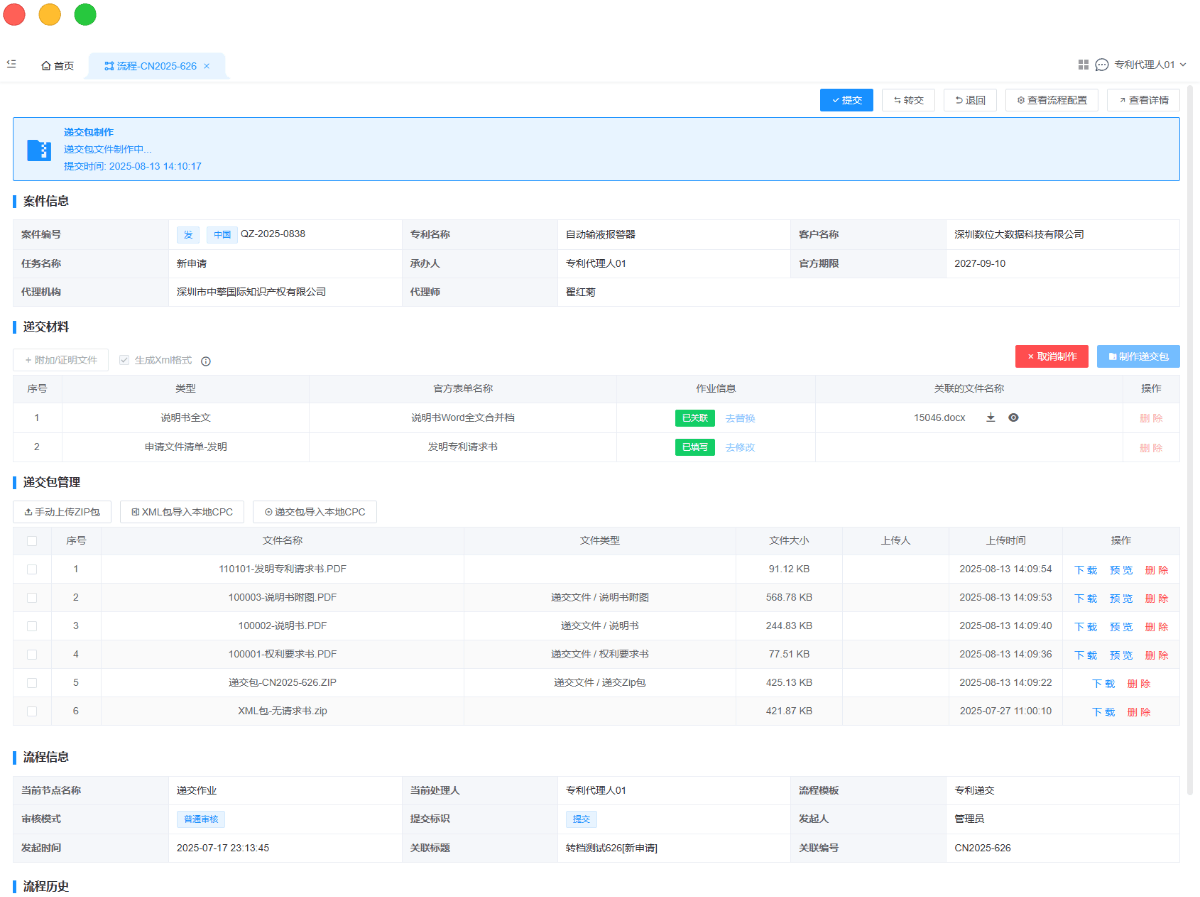Preview 15046.docx with the eye icon
Image resolution: width=1200 pixels, height=897 pixels.
point(1013,418)
